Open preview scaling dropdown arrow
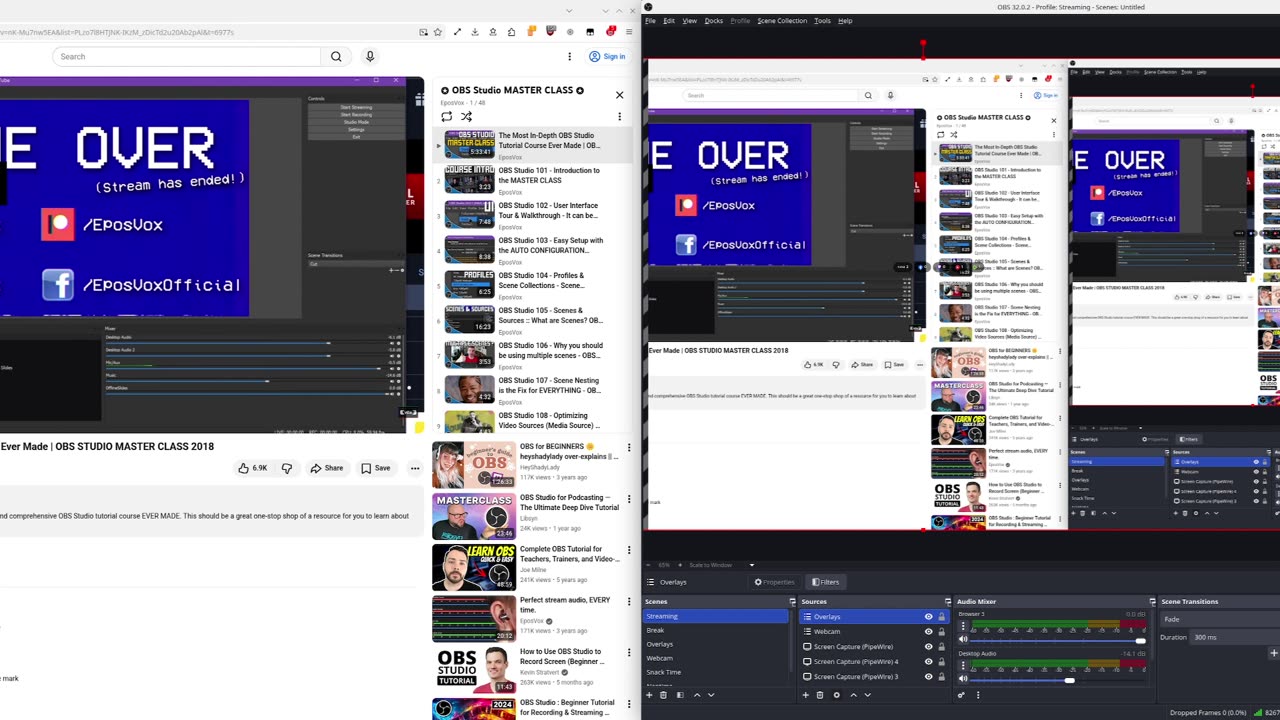Viewport: 1280px width, 720px height. pyautogui.click(x=752, y=565)
